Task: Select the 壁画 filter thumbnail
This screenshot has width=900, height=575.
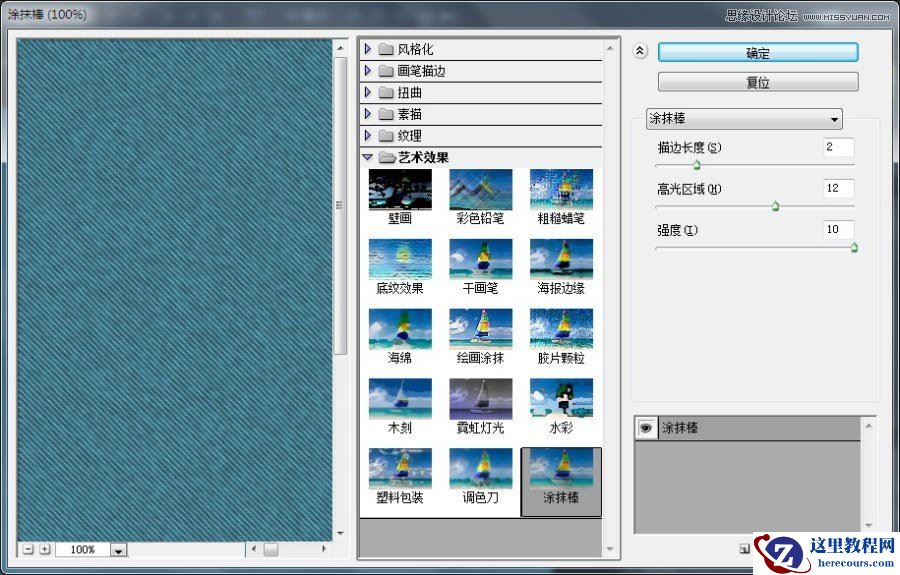Action: point(400,190)
